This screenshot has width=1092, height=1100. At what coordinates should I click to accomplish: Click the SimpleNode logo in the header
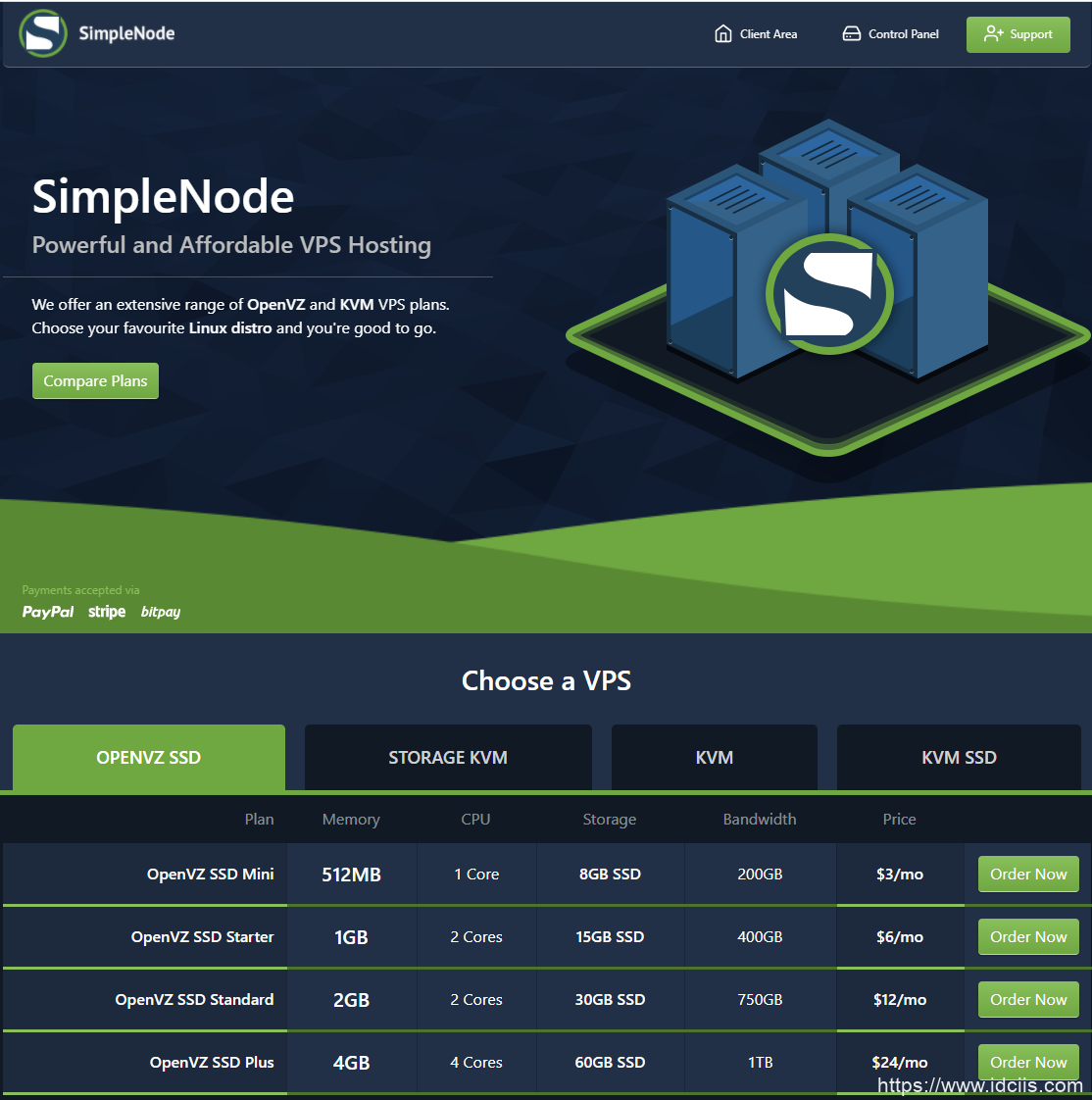tap(96, 32)
